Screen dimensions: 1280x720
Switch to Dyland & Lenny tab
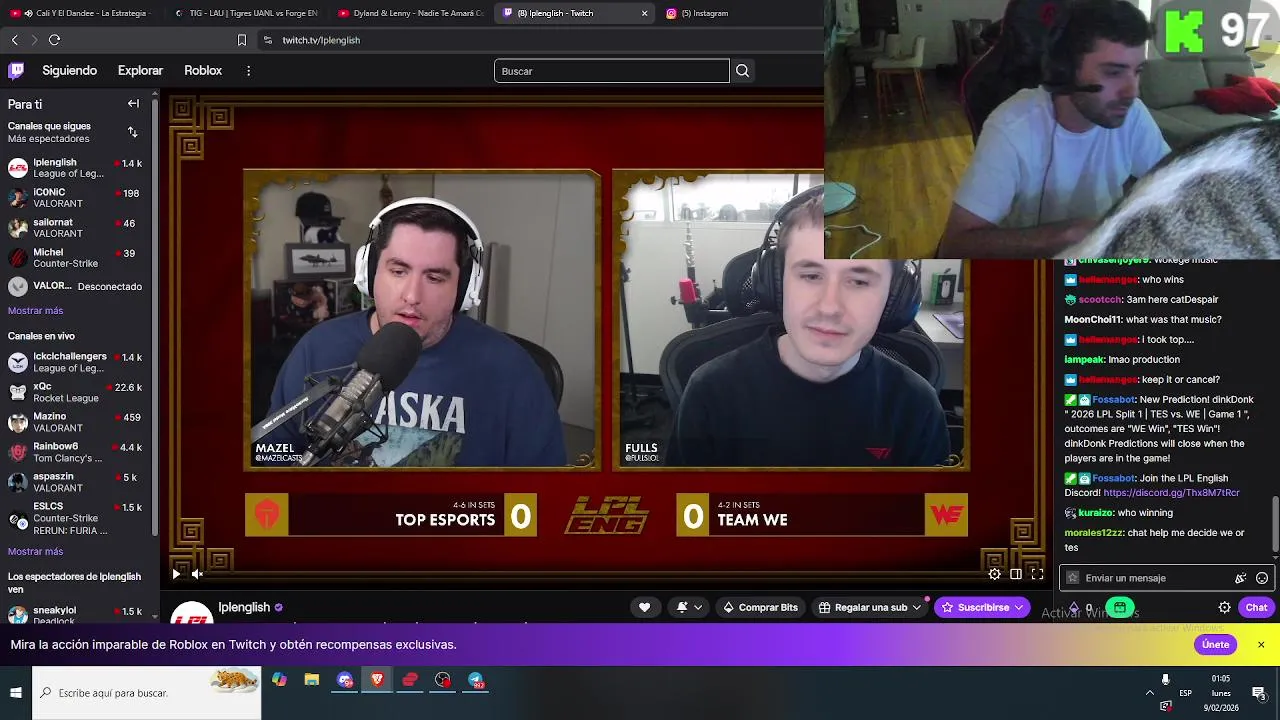[411, 13]
